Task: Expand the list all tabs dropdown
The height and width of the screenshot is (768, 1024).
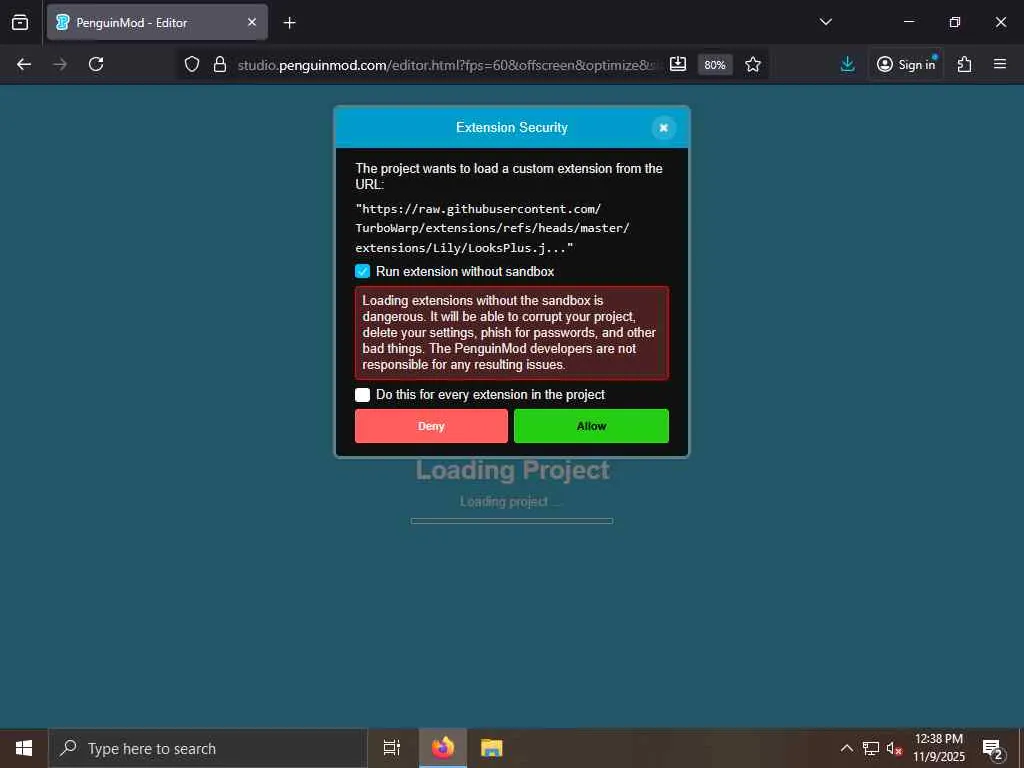Action: 826,22
